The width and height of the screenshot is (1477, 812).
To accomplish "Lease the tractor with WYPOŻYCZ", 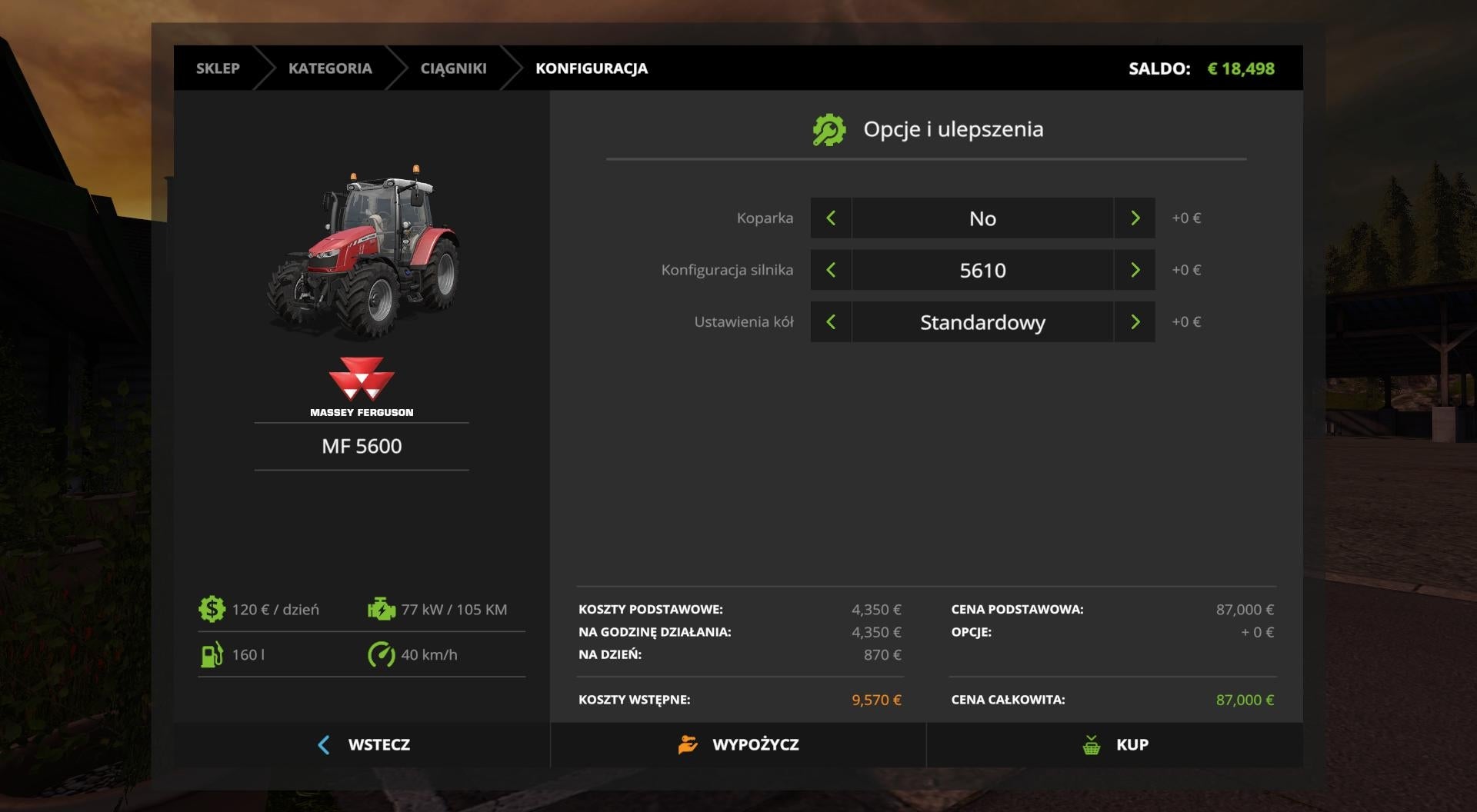I will (x=738, y=744).
